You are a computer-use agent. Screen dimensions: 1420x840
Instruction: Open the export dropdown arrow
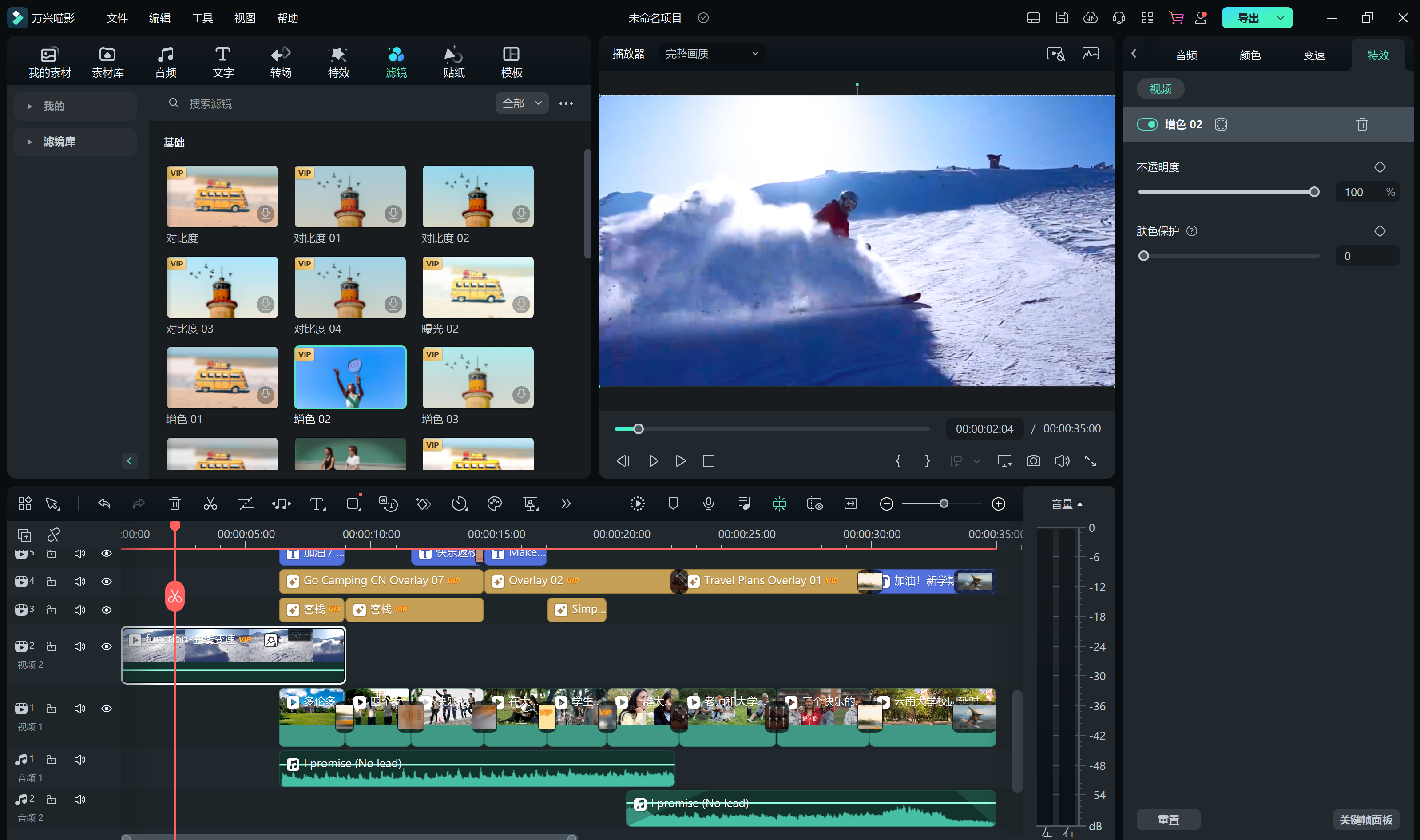click(1280, 18)
